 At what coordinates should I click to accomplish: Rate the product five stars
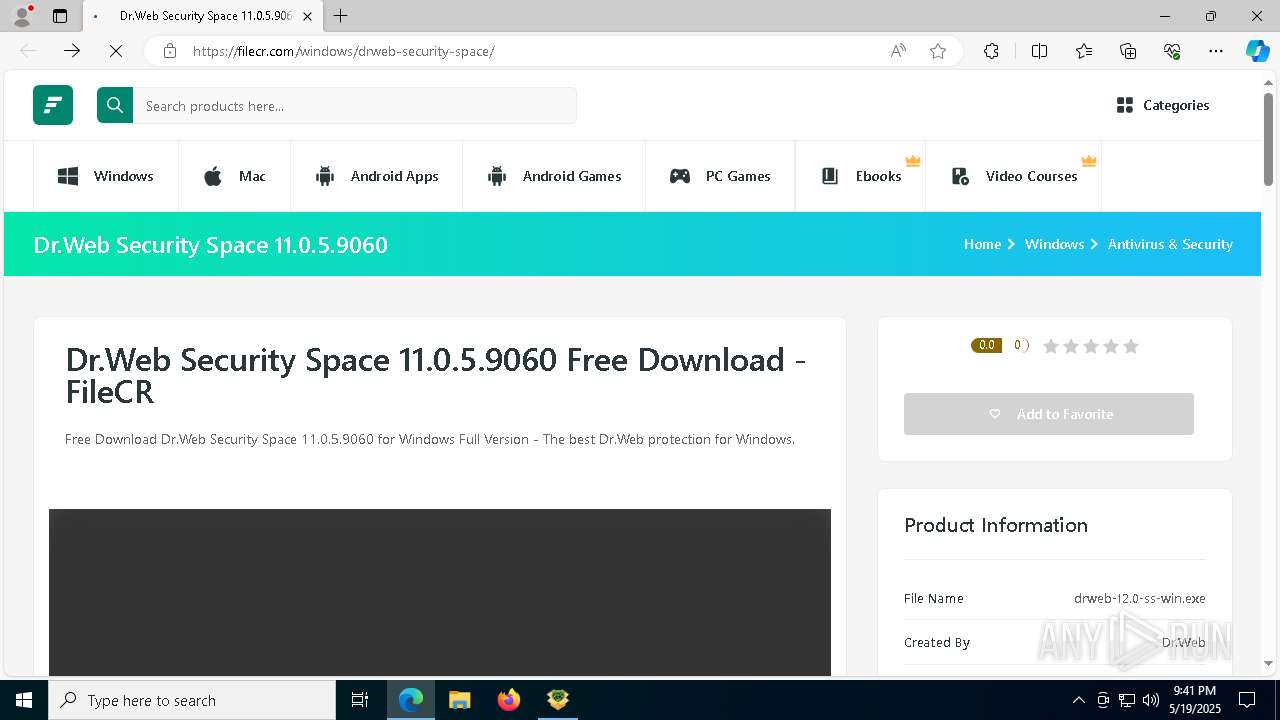click(1131, 346)
